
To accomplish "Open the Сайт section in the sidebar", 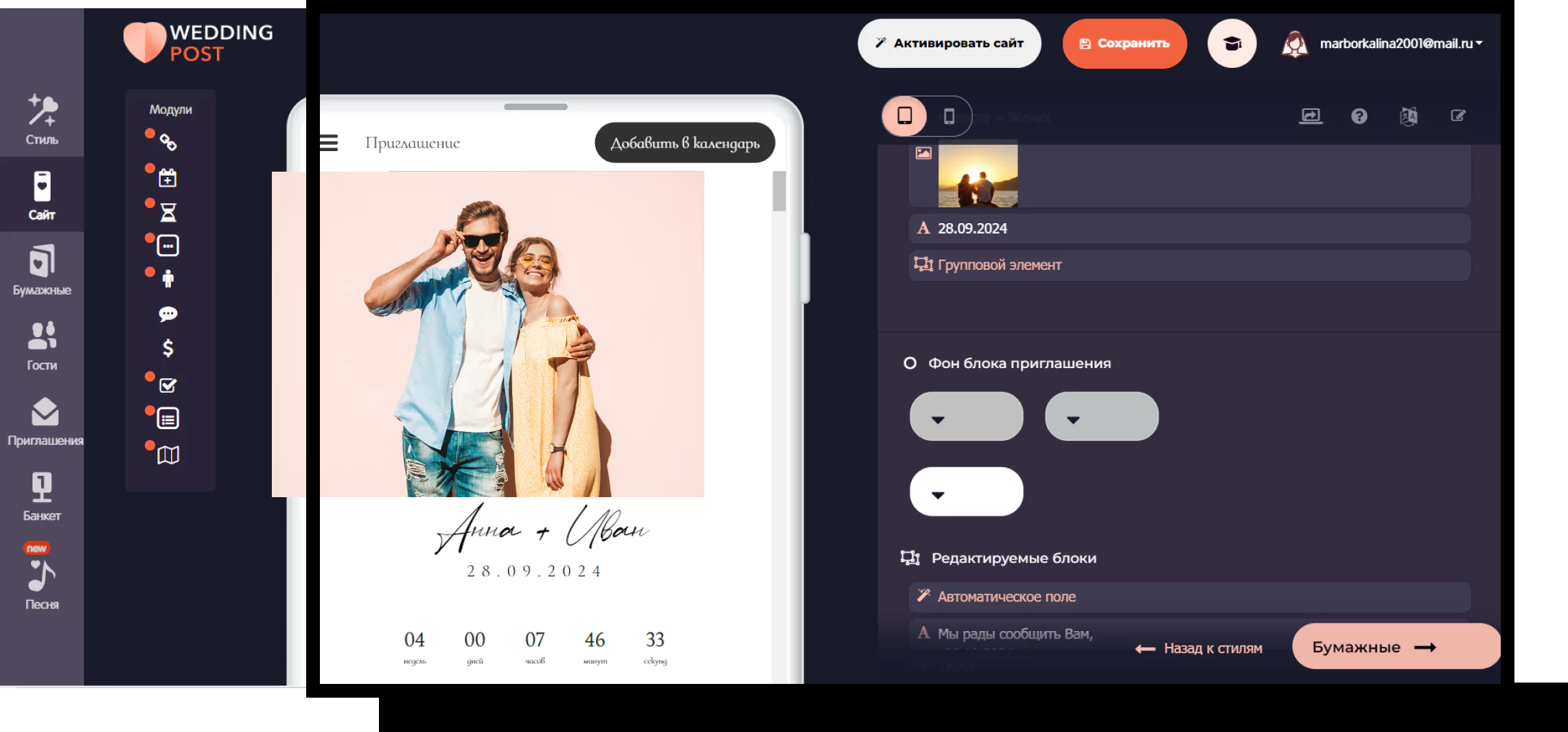I will click(x=42, y=195).
